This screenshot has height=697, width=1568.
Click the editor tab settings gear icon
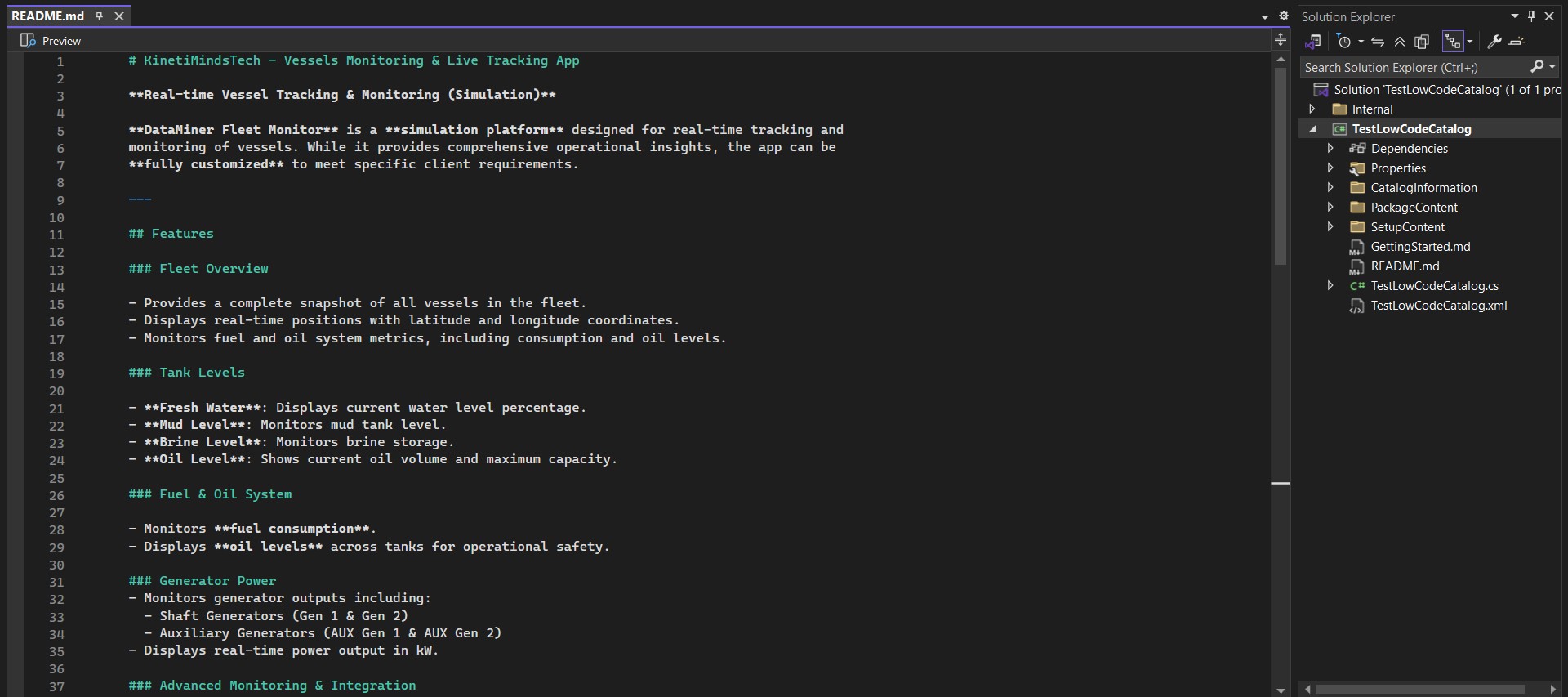tap(1284, 16)
